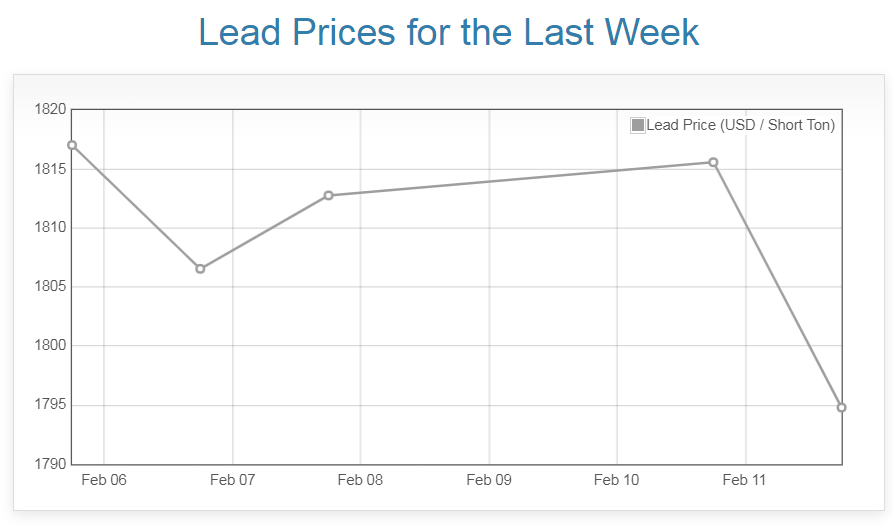This screenshot has height=526, width=893.
Task: Click the 1805 y-axis label
Action: click(x=49, y=287)
